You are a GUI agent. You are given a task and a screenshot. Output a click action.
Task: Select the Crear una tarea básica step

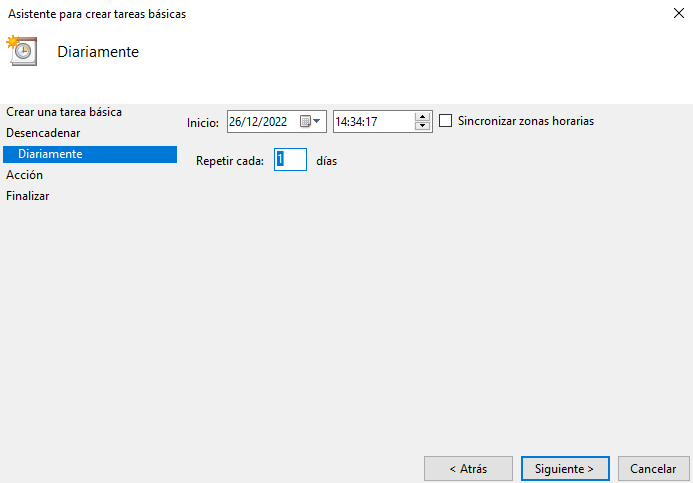coord(64,112)
